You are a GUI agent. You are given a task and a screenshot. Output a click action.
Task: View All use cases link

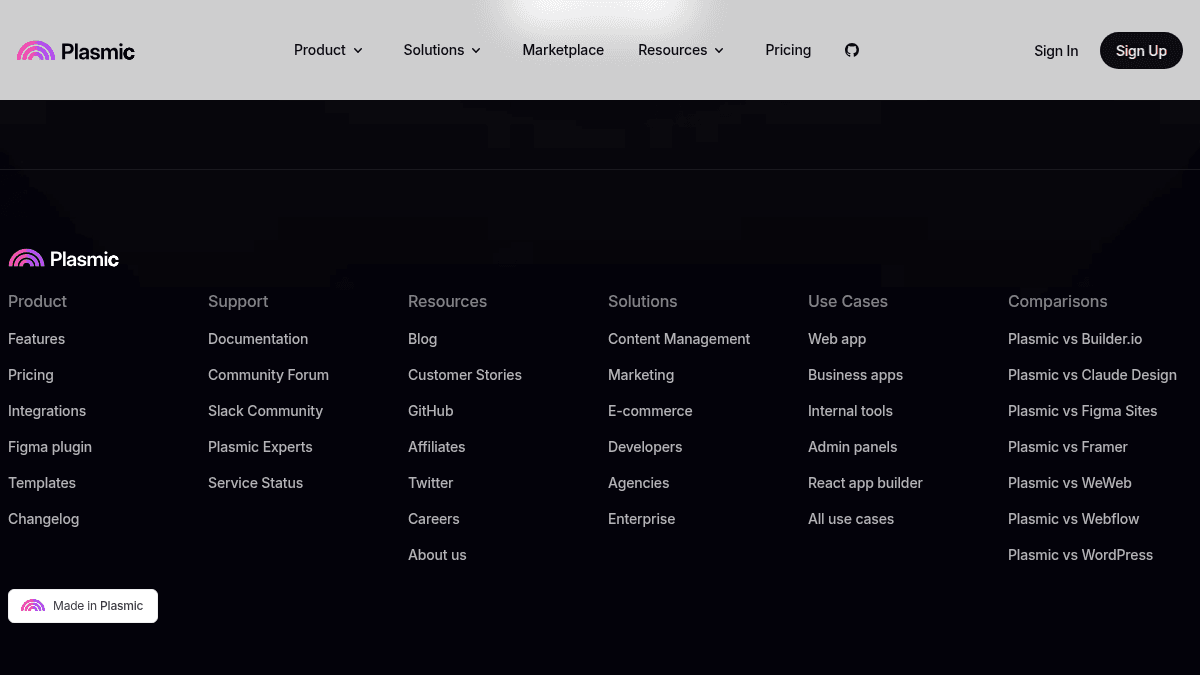851,519
